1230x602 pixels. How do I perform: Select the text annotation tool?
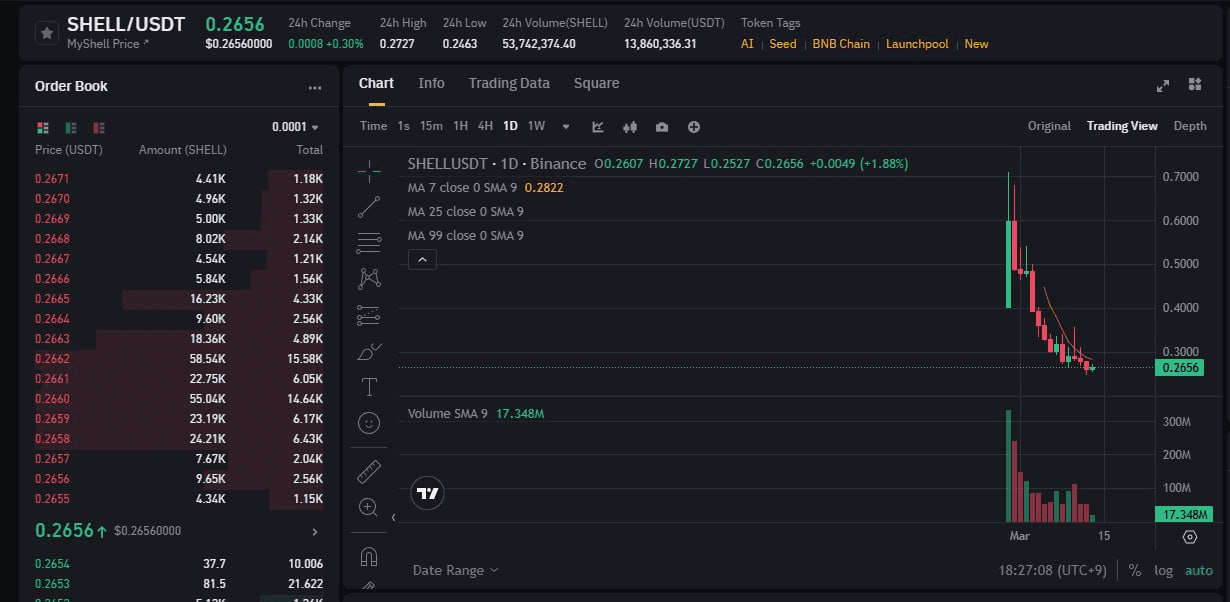point(369,387)
